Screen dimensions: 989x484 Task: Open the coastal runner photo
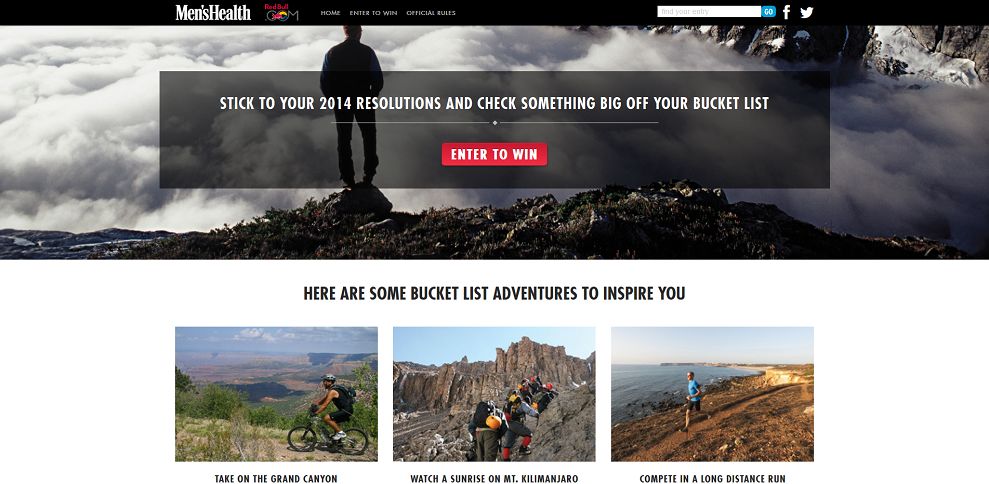pos(712,394)
